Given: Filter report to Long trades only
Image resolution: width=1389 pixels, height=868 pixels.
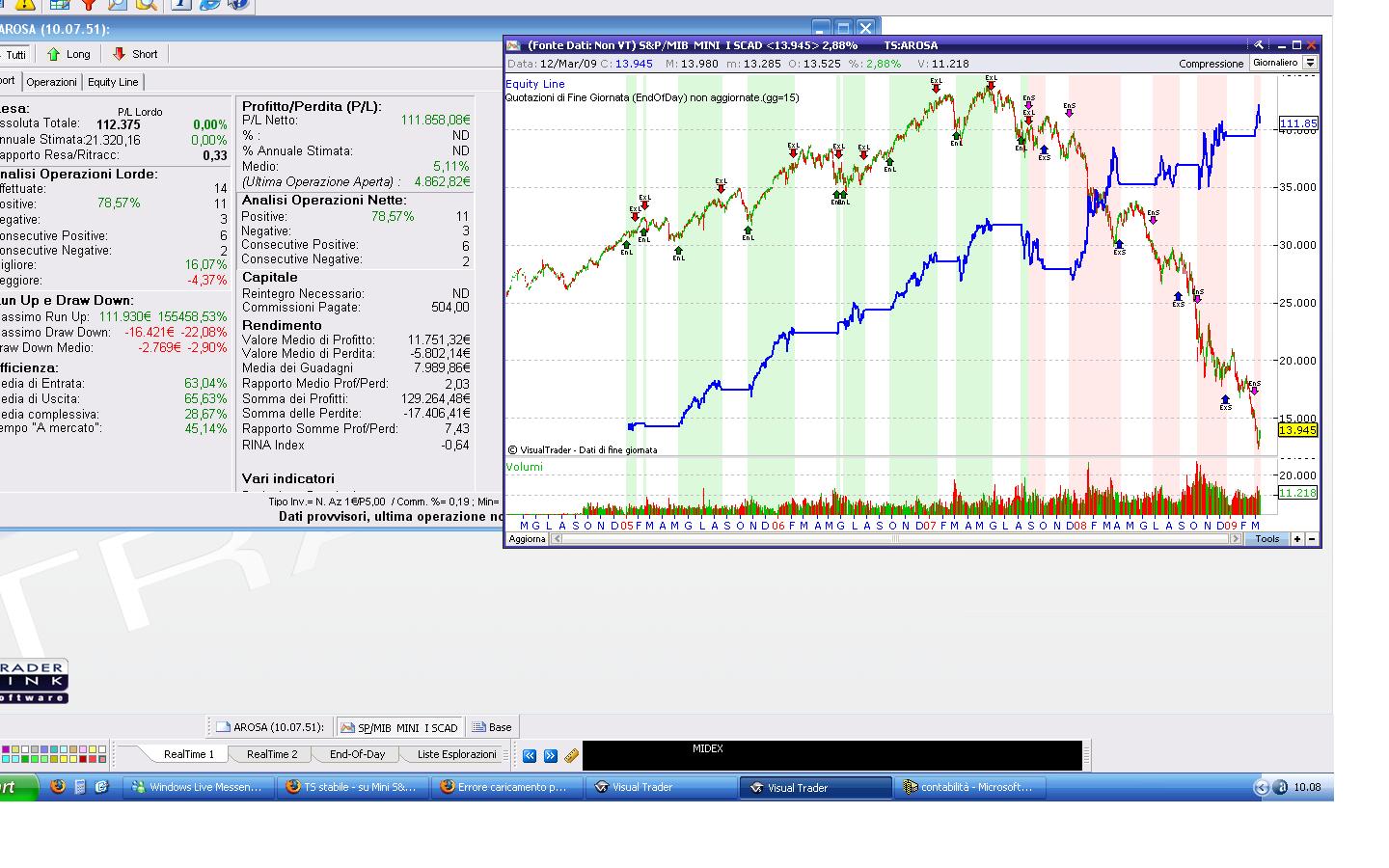Looking at the screenshot, I should [x=68, y=54].
